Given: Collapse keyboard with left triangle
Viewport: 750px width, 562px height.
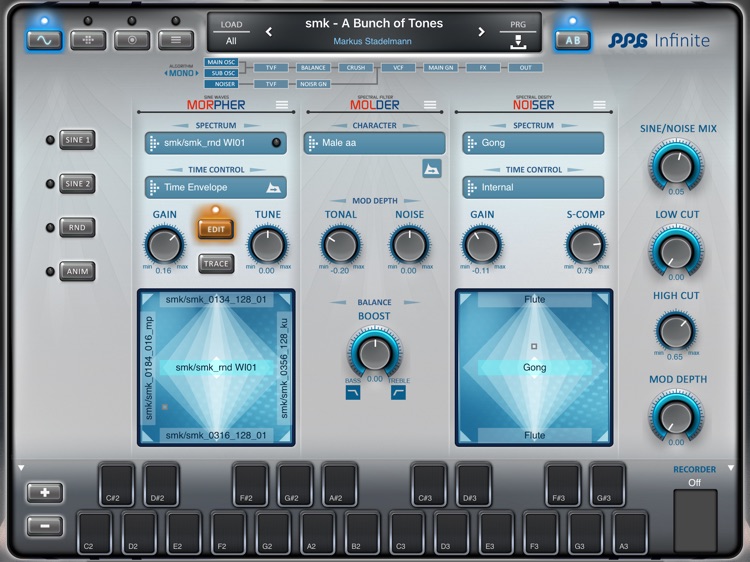Looking at the screenshot, I should pos(21,468).
